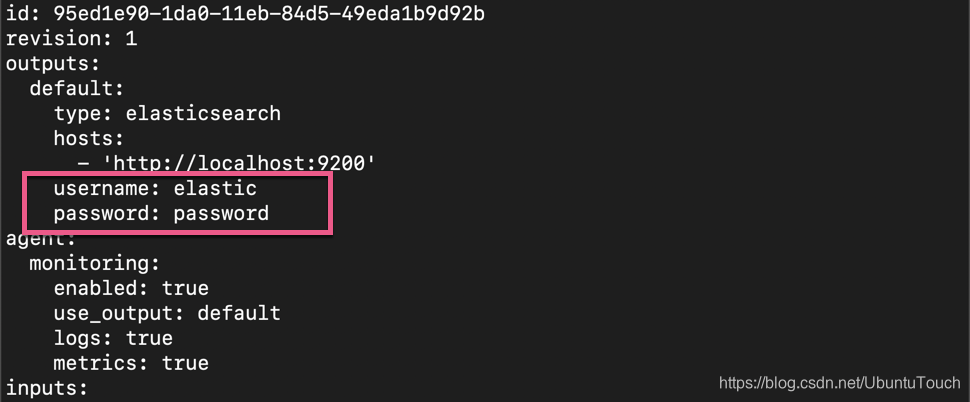Viewport: 970px width, 402px height.
Task: Click the username: elastic line
Action: pos(155,188)
